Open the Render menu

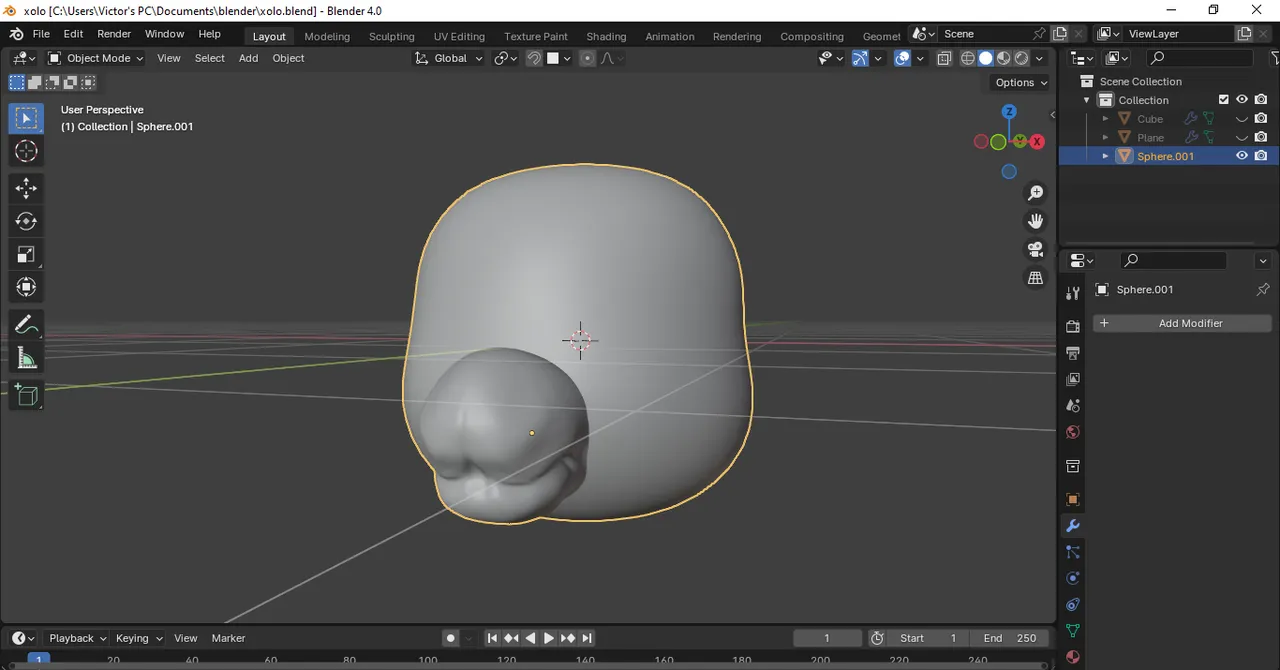[114, 34]
